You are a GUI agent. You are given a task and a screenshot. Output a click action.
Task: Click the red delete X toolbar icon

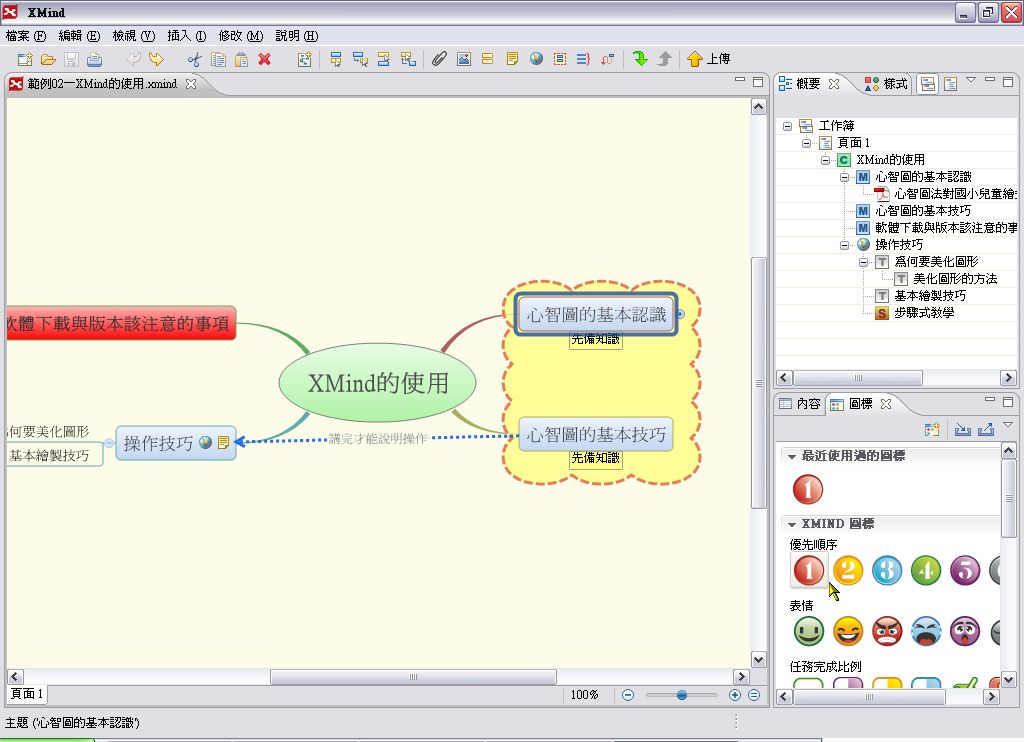coord(265,59)
